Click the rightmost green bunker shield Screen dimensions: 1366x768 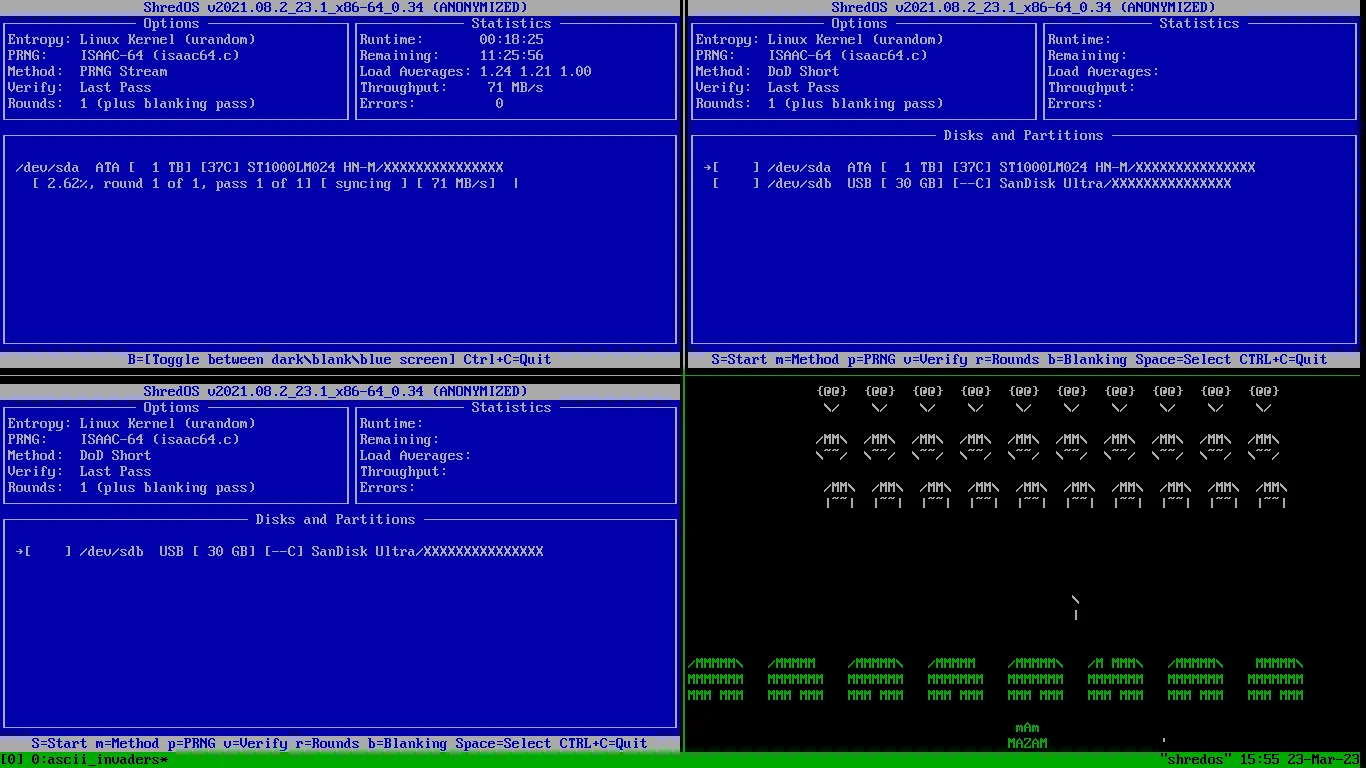(1275, 679)
